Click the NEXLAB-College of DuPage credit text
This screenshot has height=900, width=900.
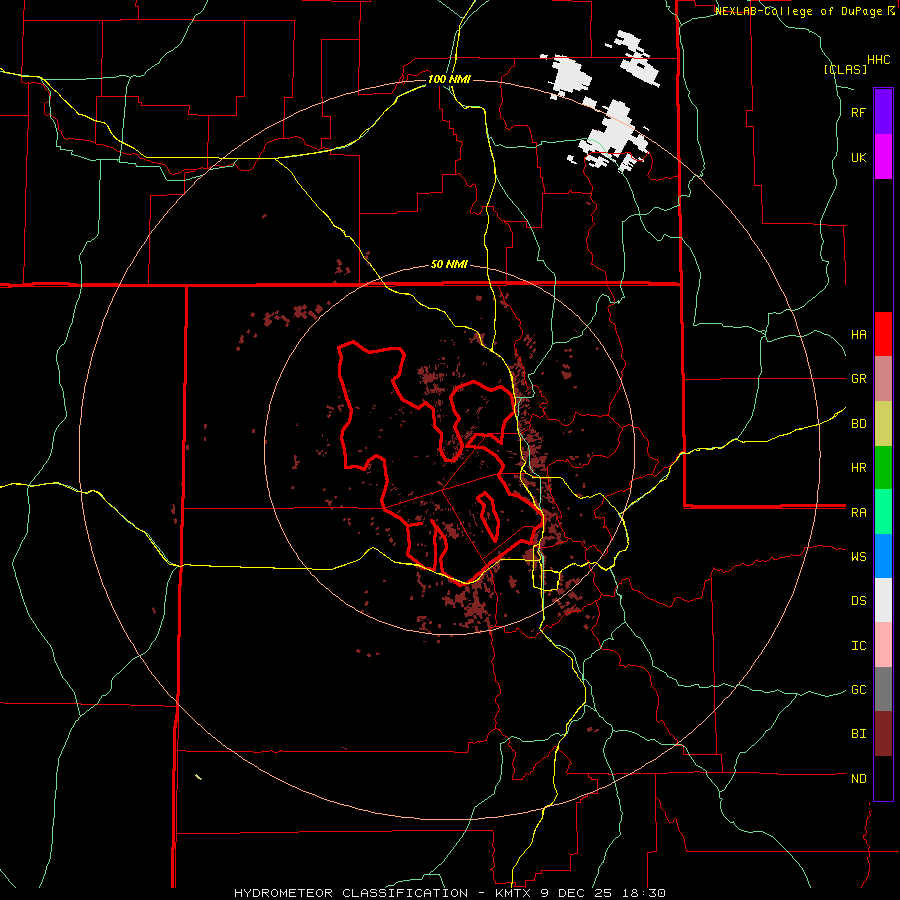(805, 11)
